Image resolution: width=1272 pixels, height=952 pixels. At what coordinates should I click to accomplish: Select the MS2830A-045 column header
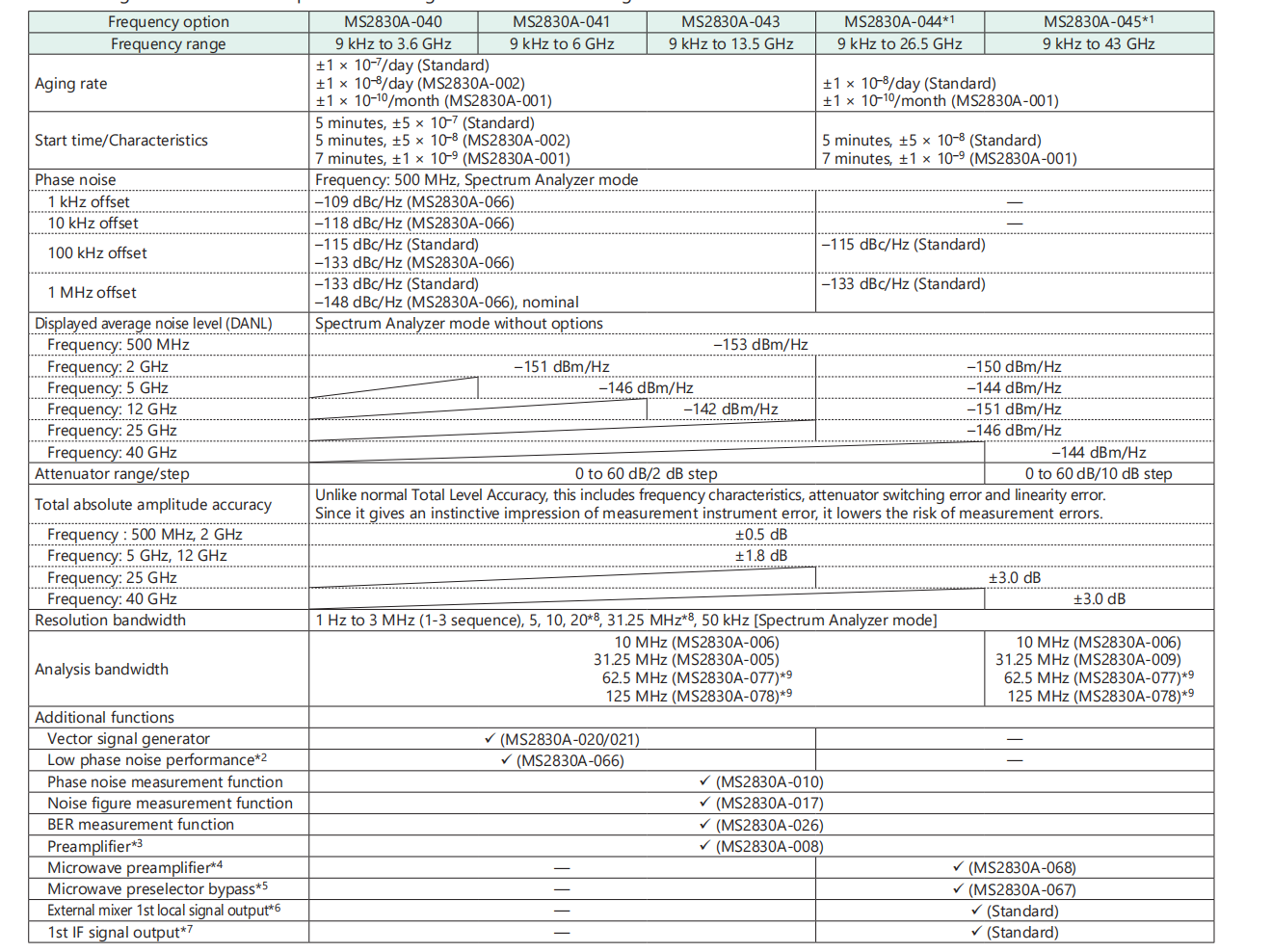click(1099, 22)
